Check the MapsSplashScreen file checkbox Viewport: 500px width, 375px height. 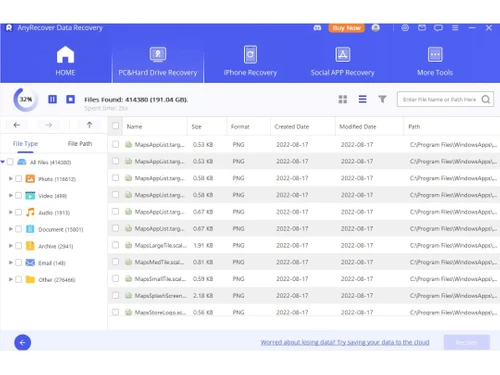115,295
